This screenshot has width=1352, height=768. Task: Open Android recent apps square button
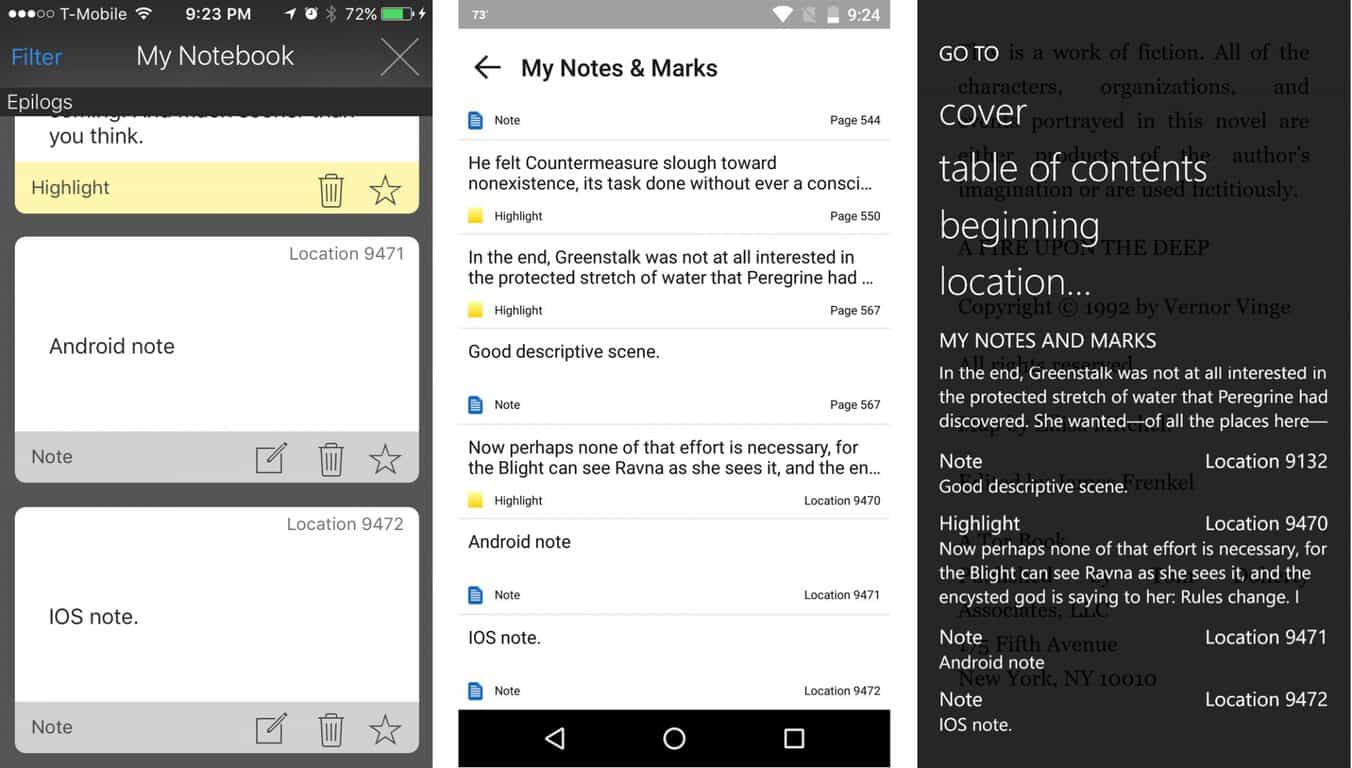tap(794, 738)
